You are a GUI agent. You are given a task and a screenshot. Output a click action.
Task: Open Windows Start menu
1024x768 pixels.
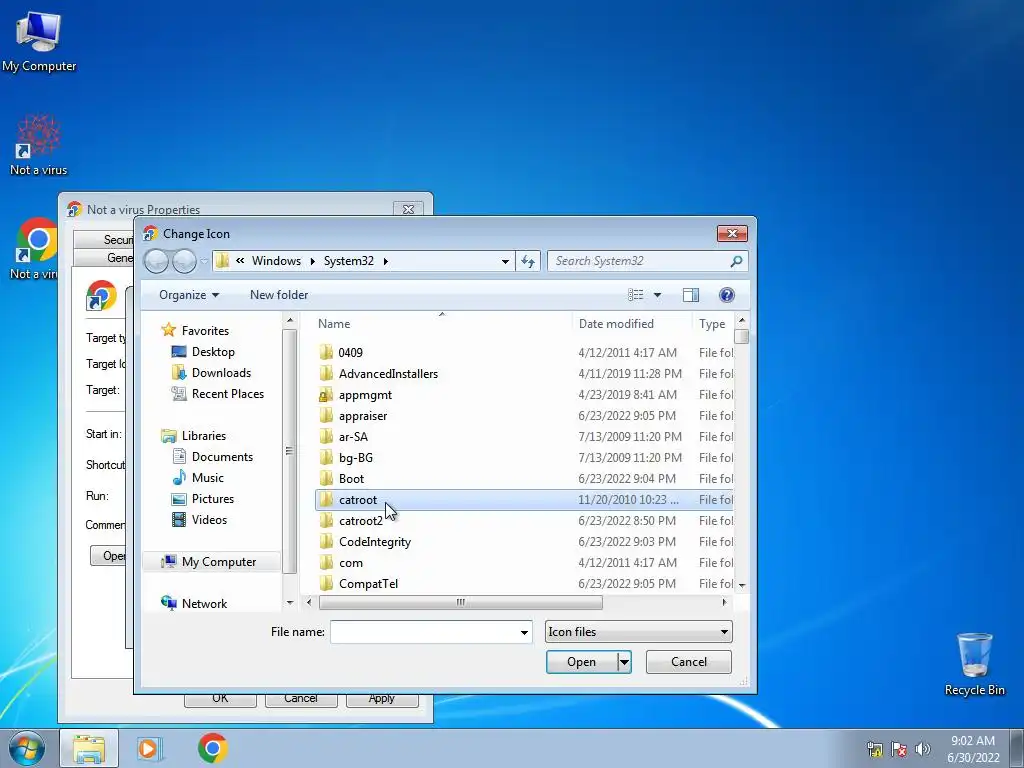coord(26,748)
